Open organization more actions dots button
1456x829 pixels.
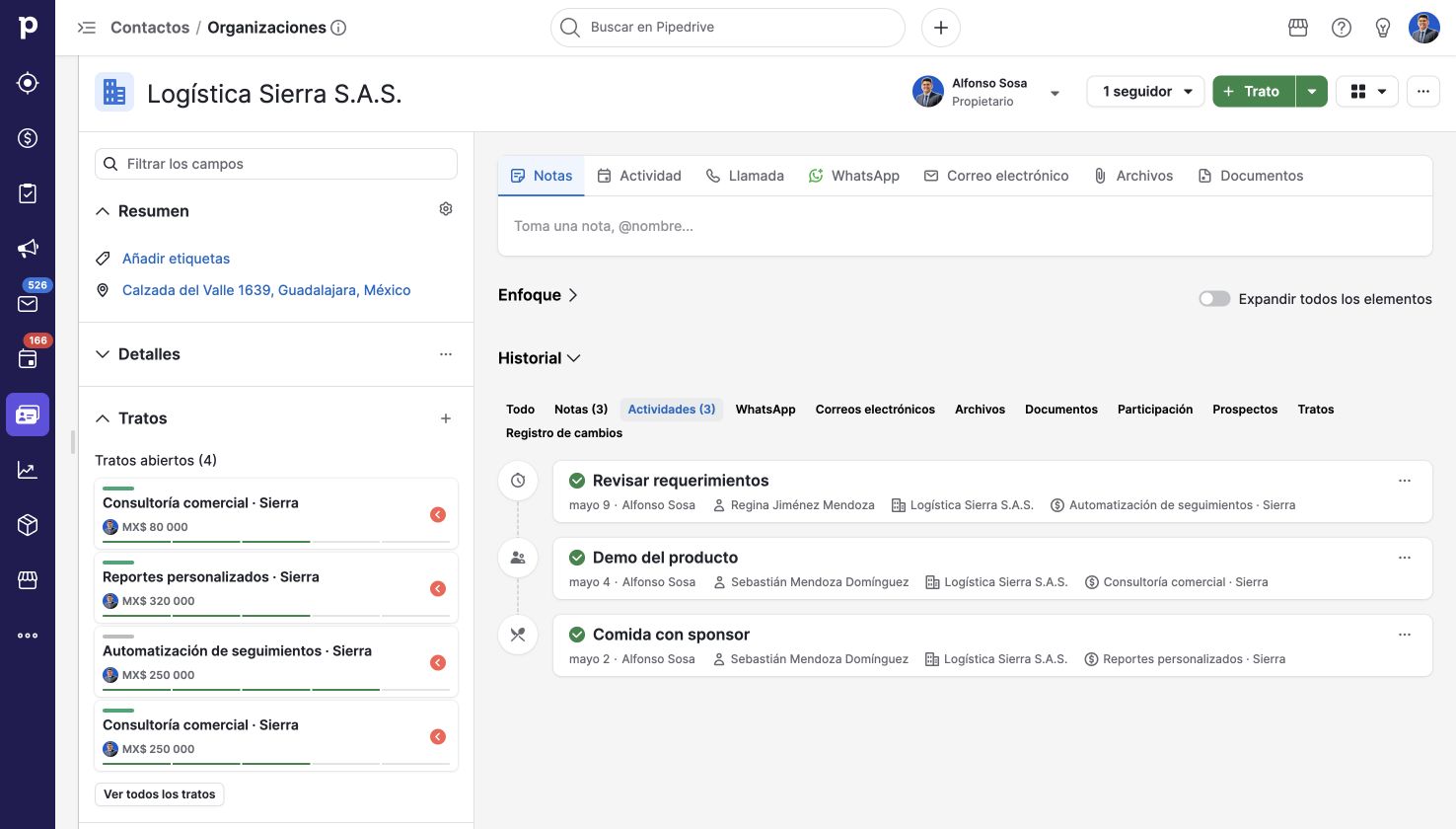1423,92
